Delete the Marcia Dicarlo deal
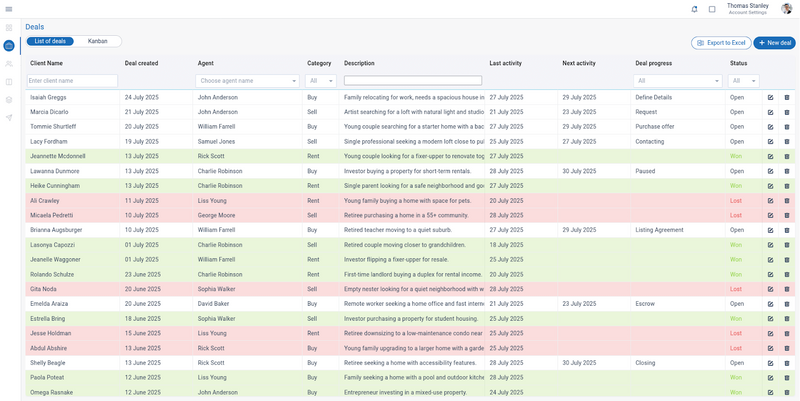Viewport: 800px width, 401px height. [786, 112]
